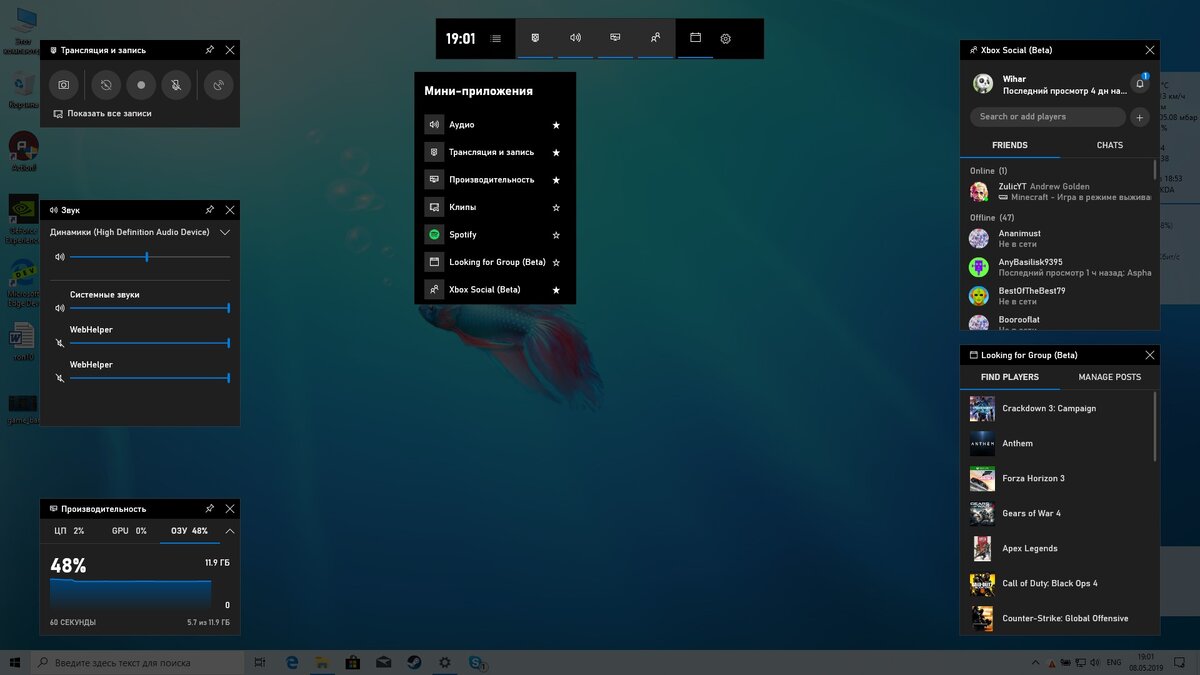Click the record last 30 seconds icon
The width and height of the screenshot is (1200, 675).
click(106, 85)
